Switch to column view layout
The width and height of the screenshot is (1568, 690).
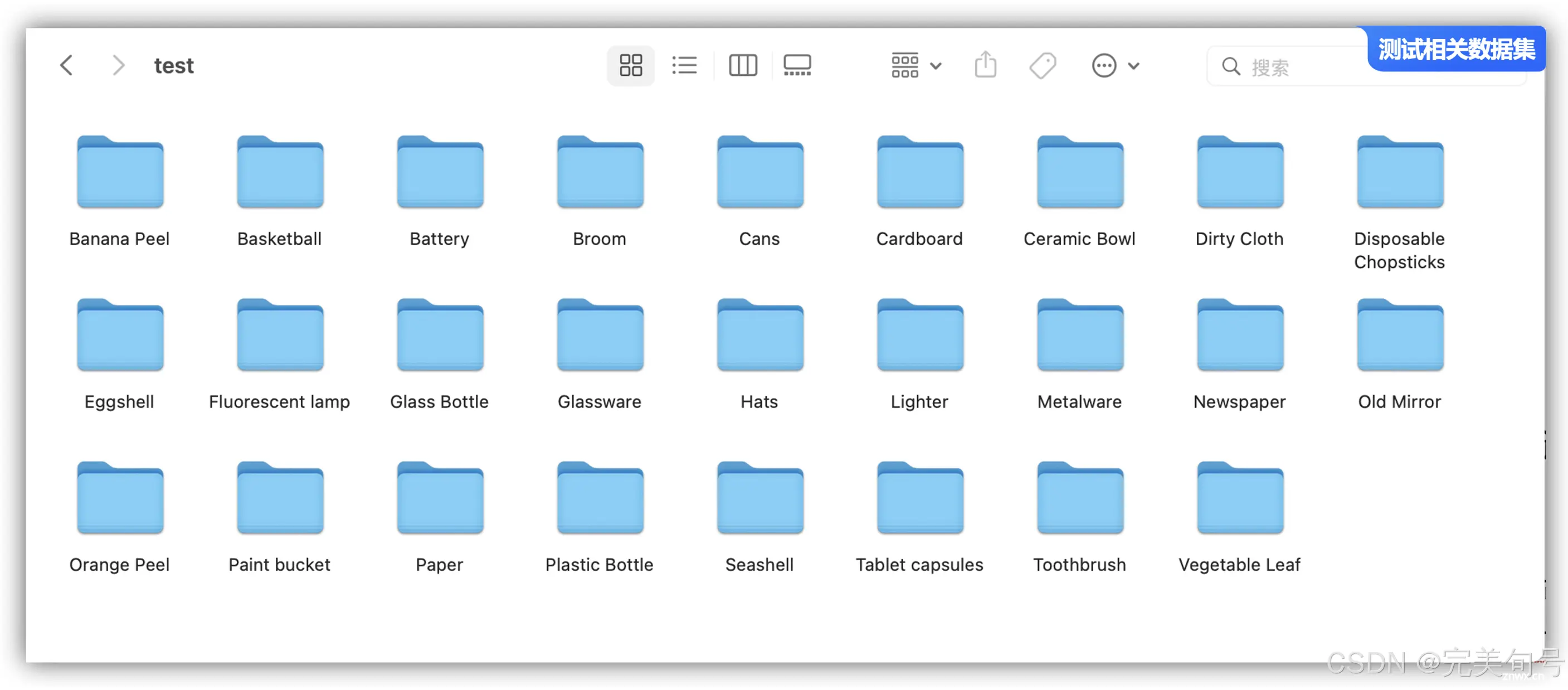pos(743,64)
